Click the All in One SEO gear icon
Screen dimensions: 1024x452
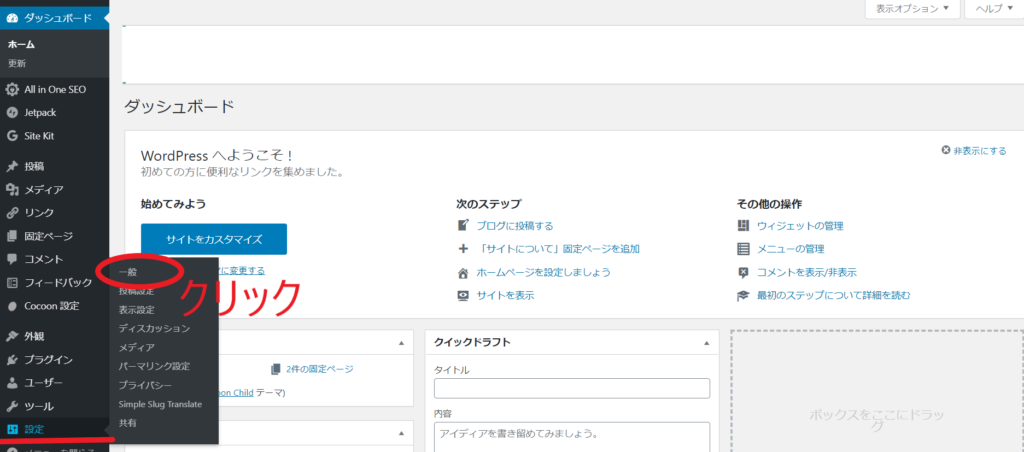(x=12, y=89)
